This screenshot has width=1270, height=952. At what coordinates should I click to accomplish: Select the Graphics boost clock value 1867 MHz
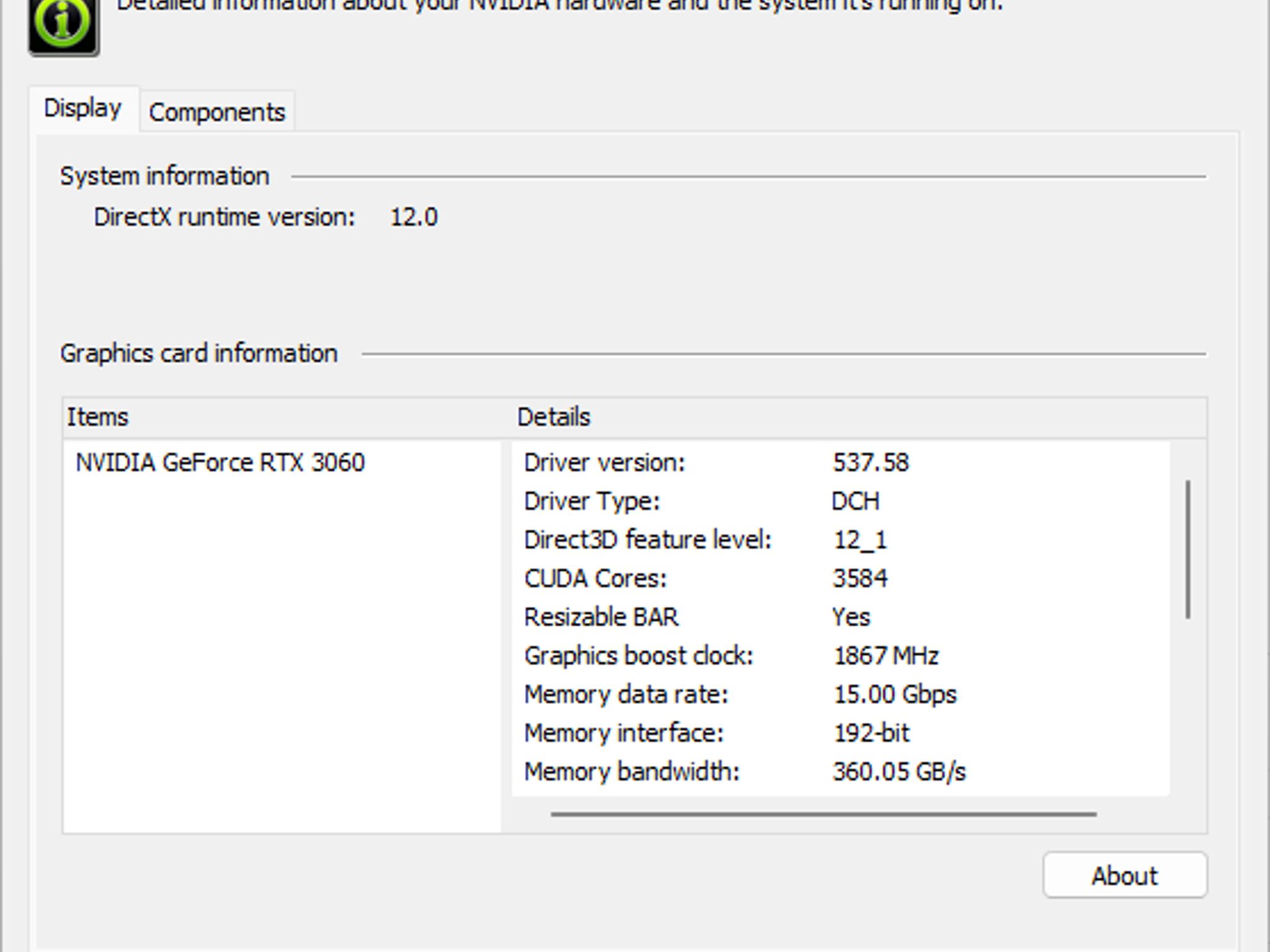tap(886, 656)
